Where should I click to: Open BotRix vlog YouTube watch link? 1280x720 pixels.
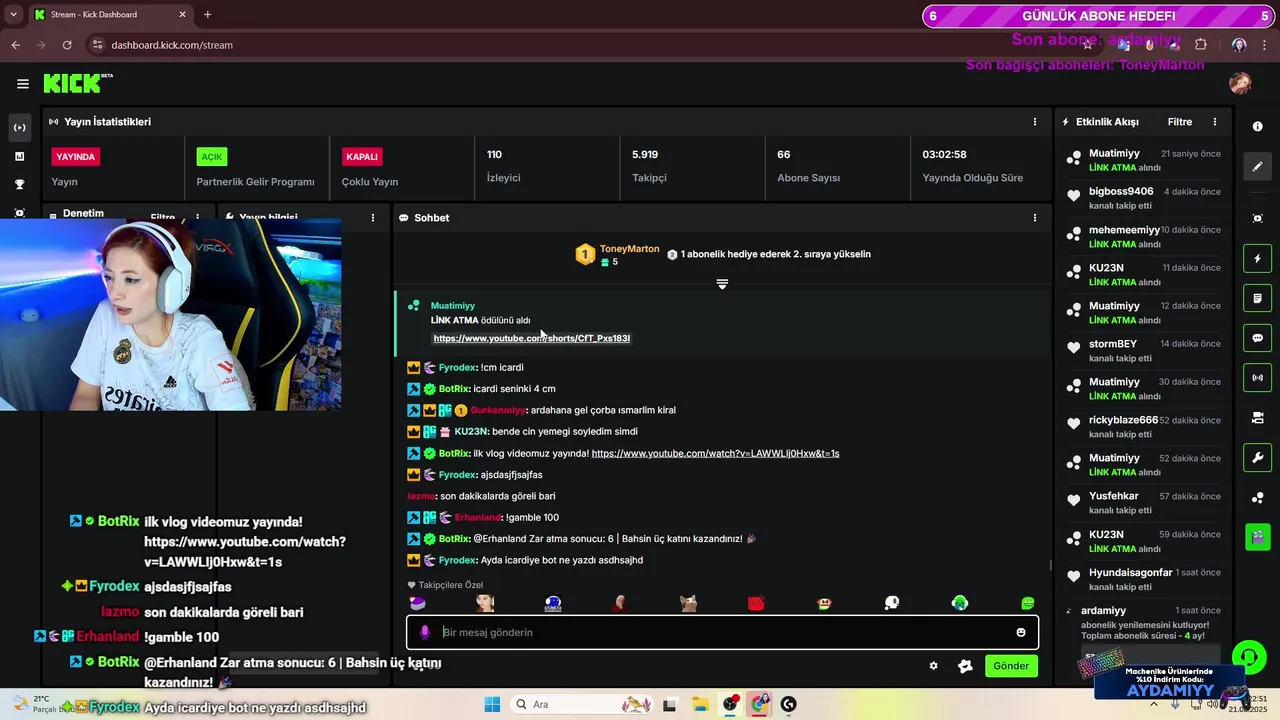tap(715, 453)
